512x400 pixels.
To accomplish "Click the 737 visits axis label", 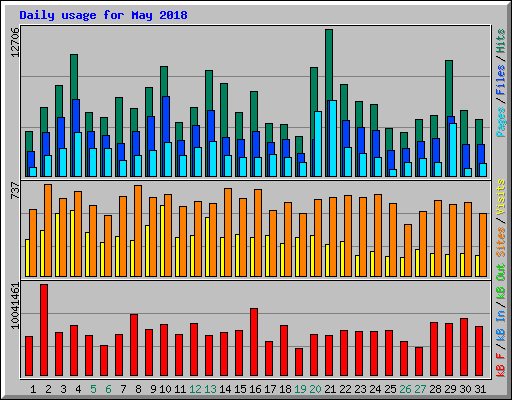I will point(15,191).
